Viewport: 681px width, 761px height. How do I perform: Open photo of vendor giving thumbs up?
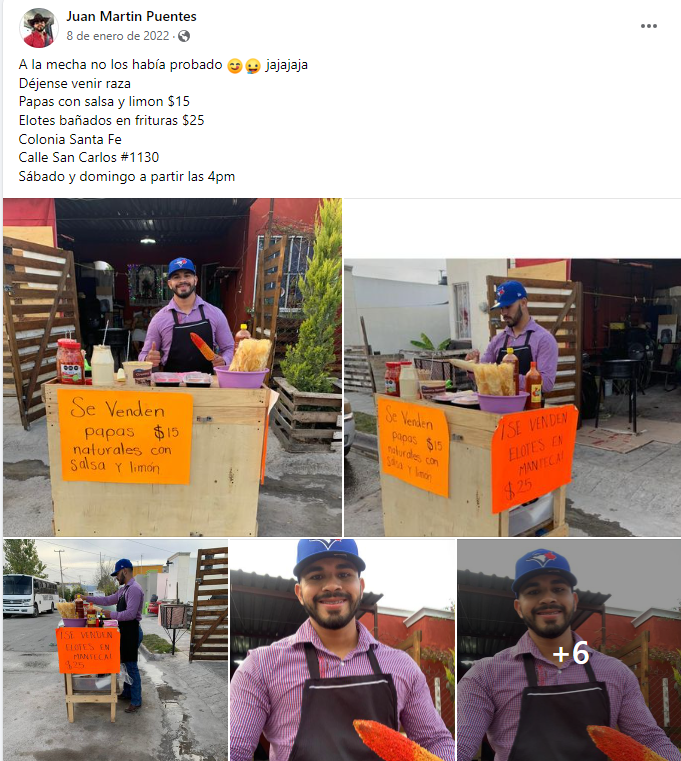coord(172,367)
